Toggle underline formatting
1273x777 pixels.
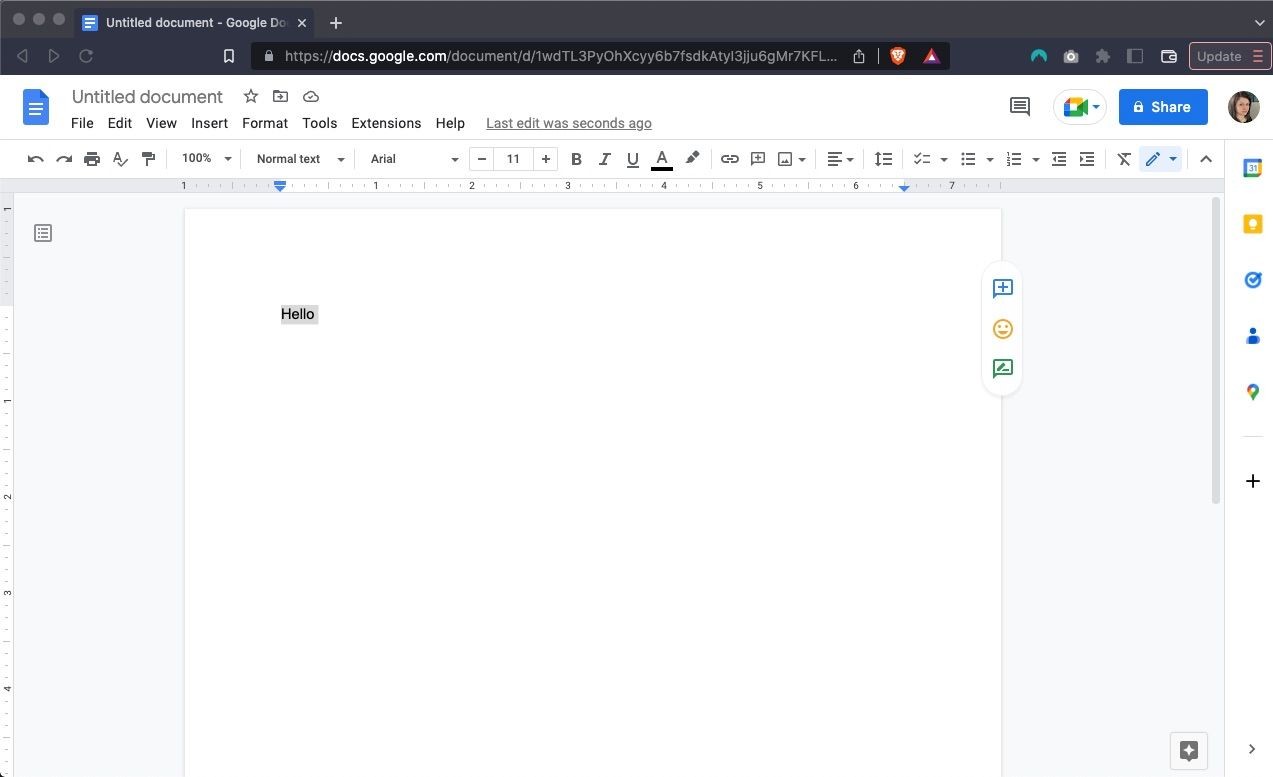[x=632, y=159]
